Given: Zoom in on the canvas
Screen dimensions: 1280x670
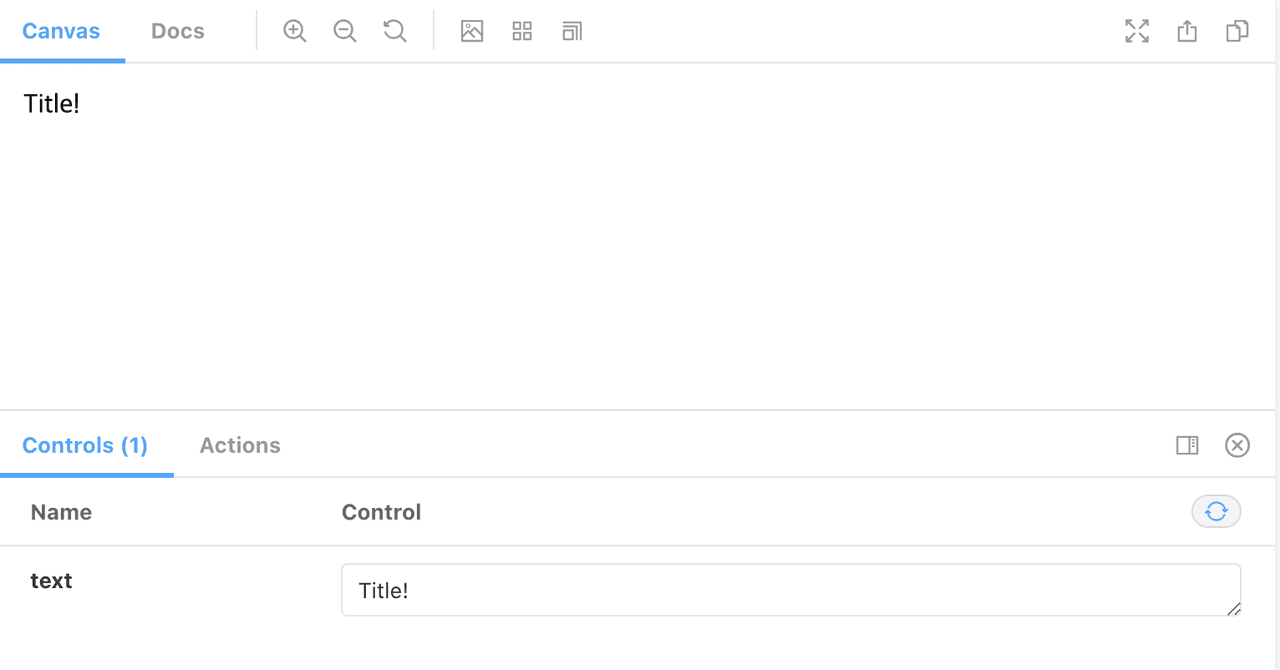Looking at the screenshot, I should click(294, 31).
